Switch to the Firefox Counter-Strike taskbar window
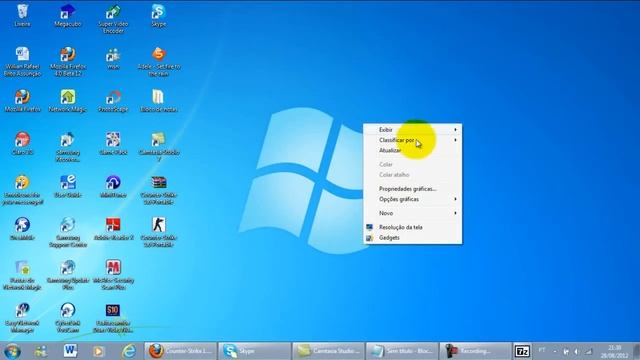Image resolution: width=640 pixels, height=360 pixels. [181, 351]
